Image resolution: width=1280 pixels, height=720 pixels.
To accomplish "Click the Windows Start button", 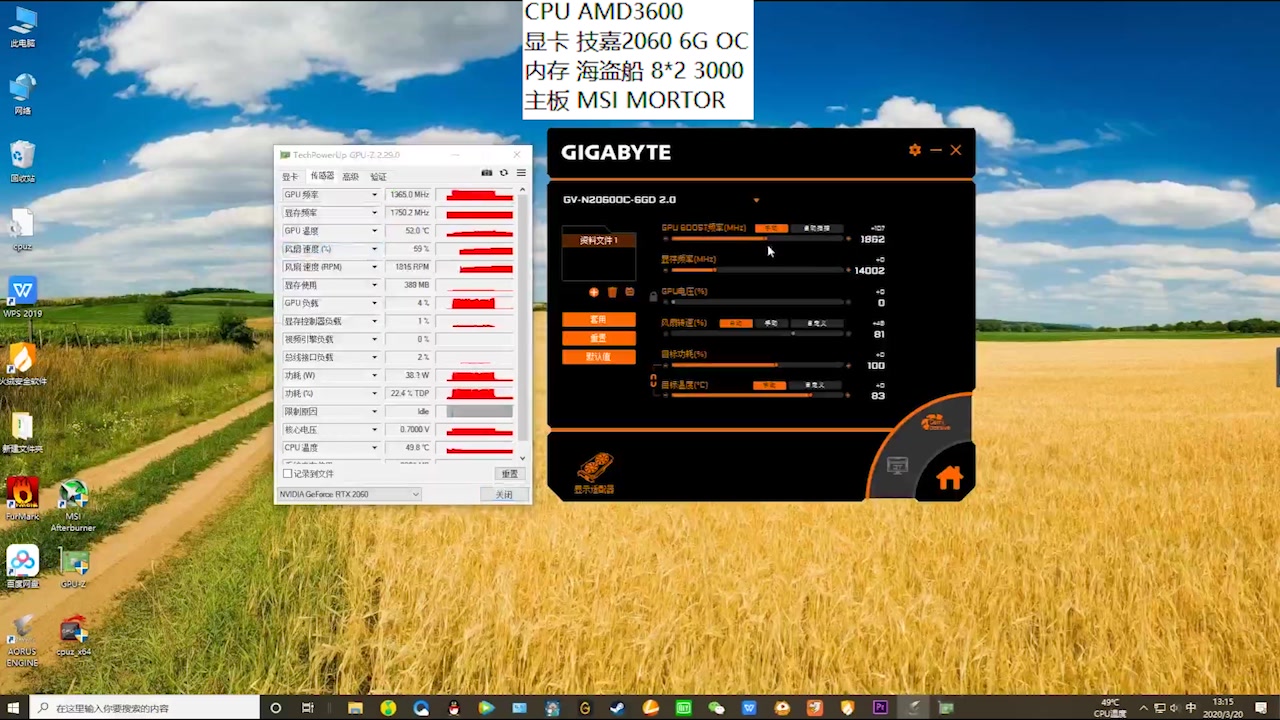I will (15, 708).
